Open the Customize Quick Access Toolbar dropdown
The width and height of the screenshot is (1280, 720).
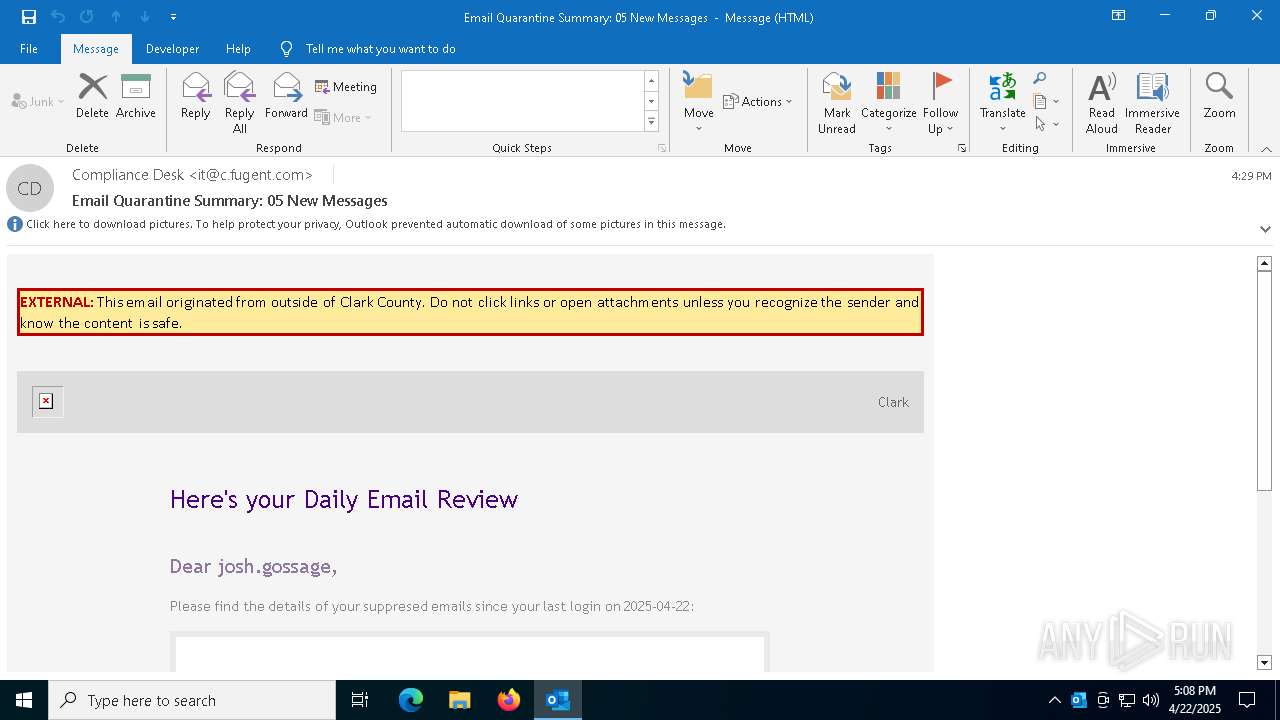tap(174, 17)
